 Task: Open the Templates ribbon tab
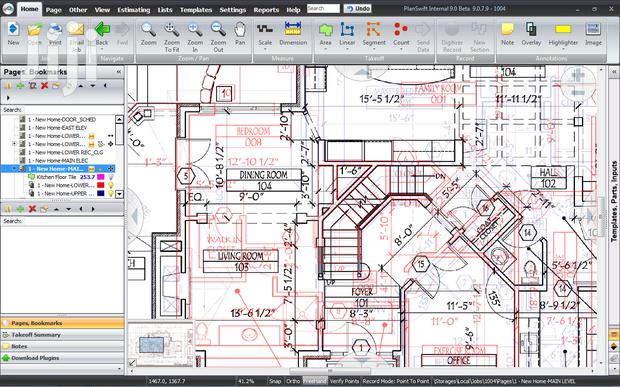coord(196,9)
